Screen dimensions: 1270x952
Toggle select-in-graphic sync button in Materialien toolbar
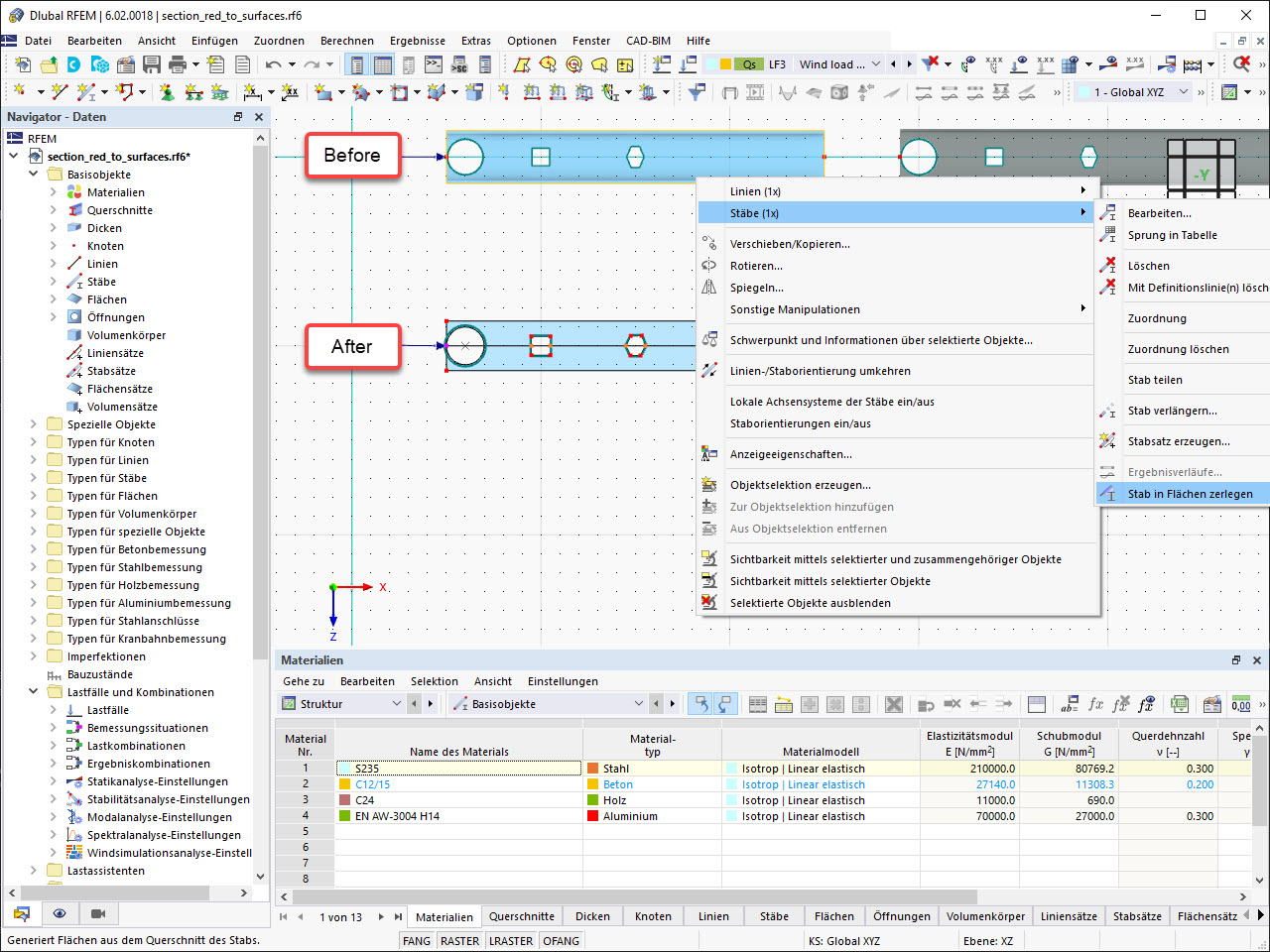coord(726,704)
